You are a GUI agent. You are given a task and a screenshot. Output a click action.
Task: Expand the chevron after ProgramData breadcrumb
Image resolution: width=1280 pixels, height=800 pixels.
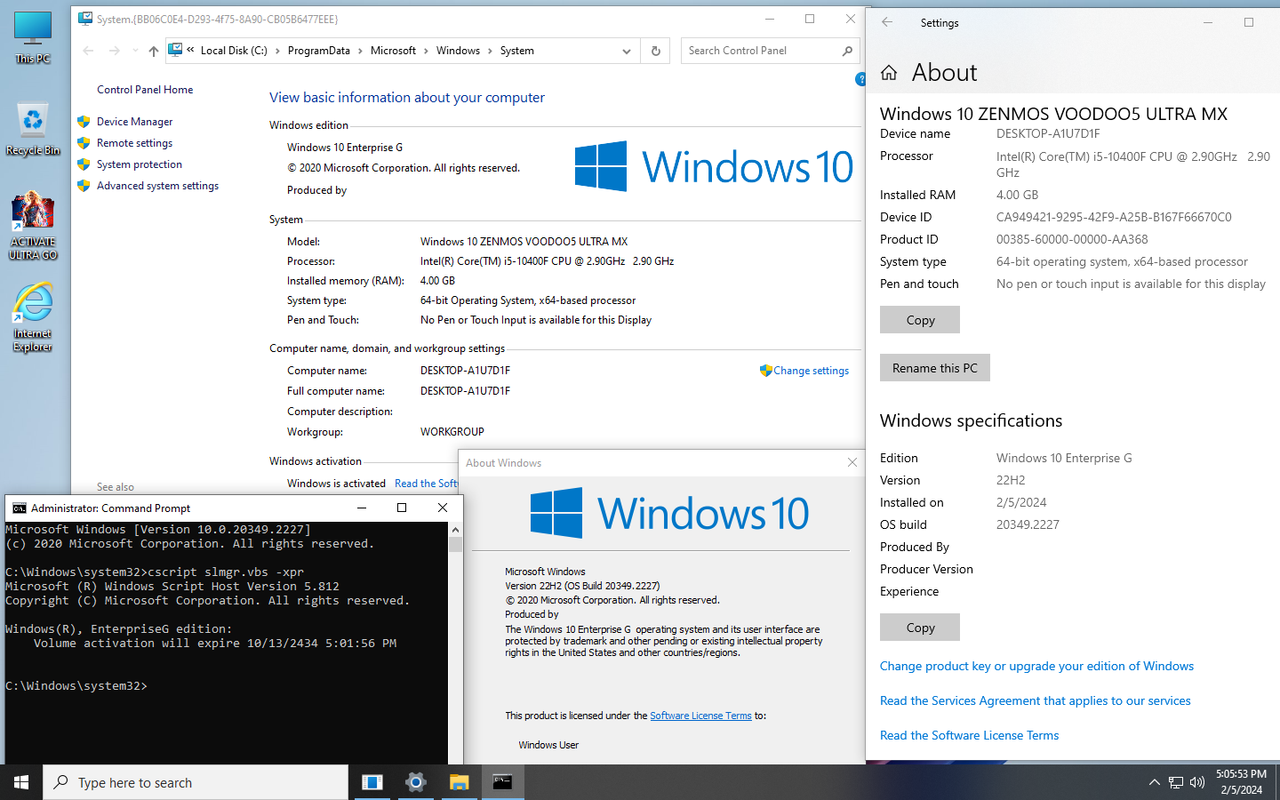pyautogui.click(x=361, y=51)
